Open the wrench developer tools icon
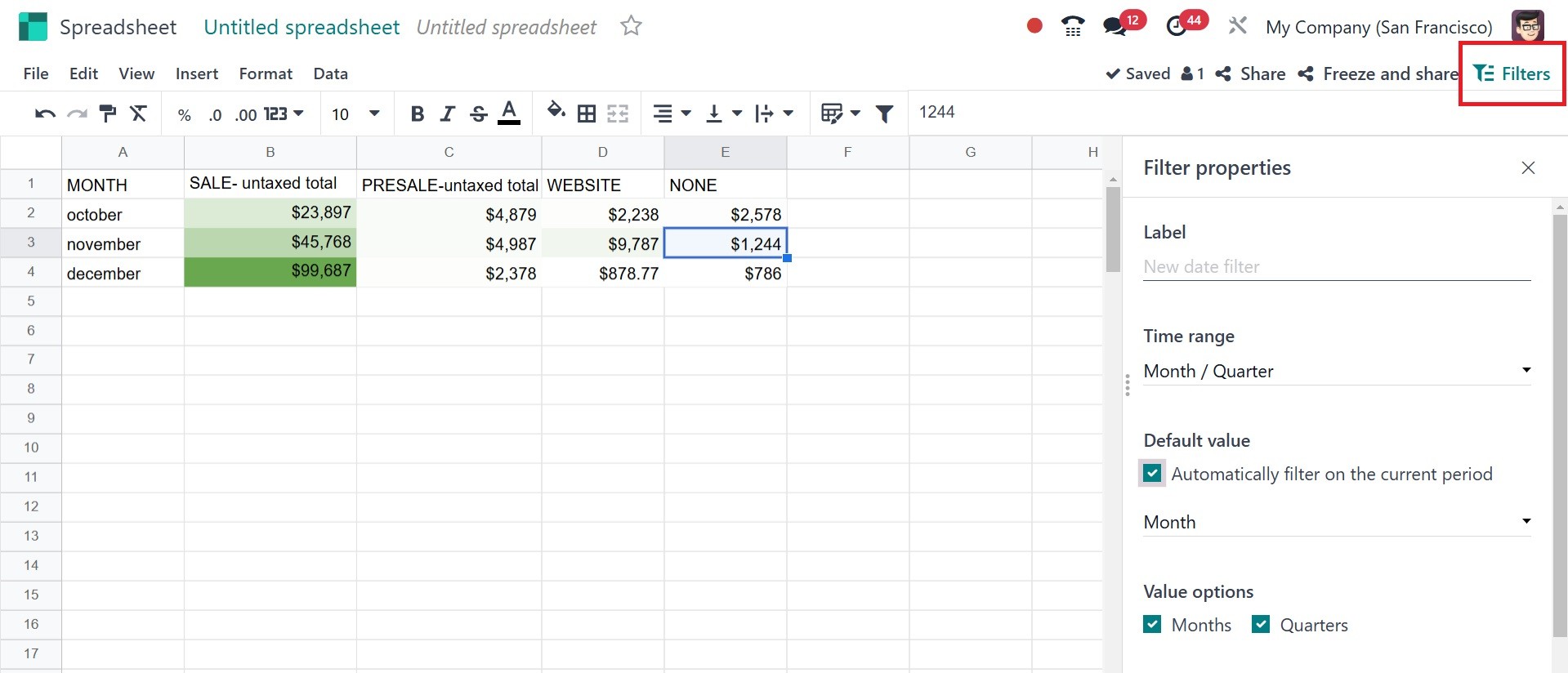This screenshot has width=1568, height=673. [1238, 26]
